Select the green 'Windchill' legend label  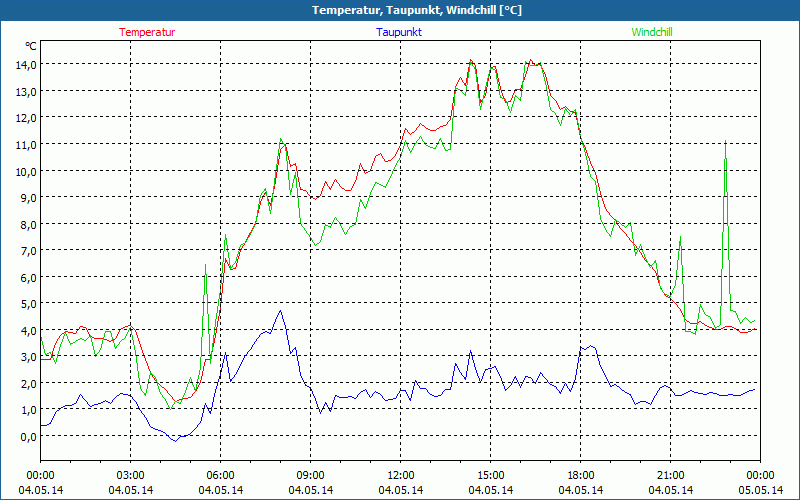[652, 32]
